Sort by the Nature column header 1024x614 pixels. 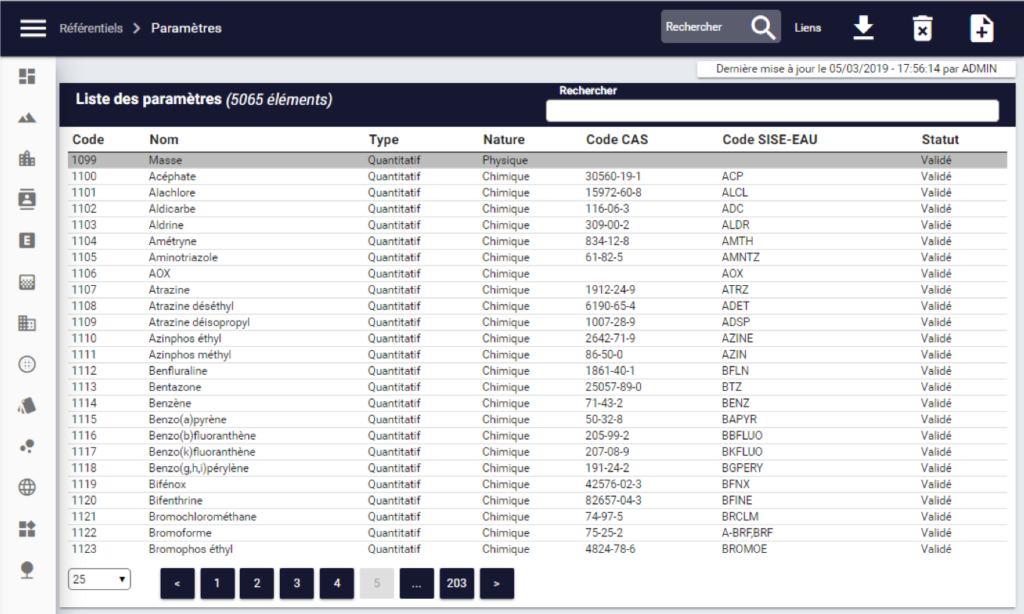pos(504,140)
